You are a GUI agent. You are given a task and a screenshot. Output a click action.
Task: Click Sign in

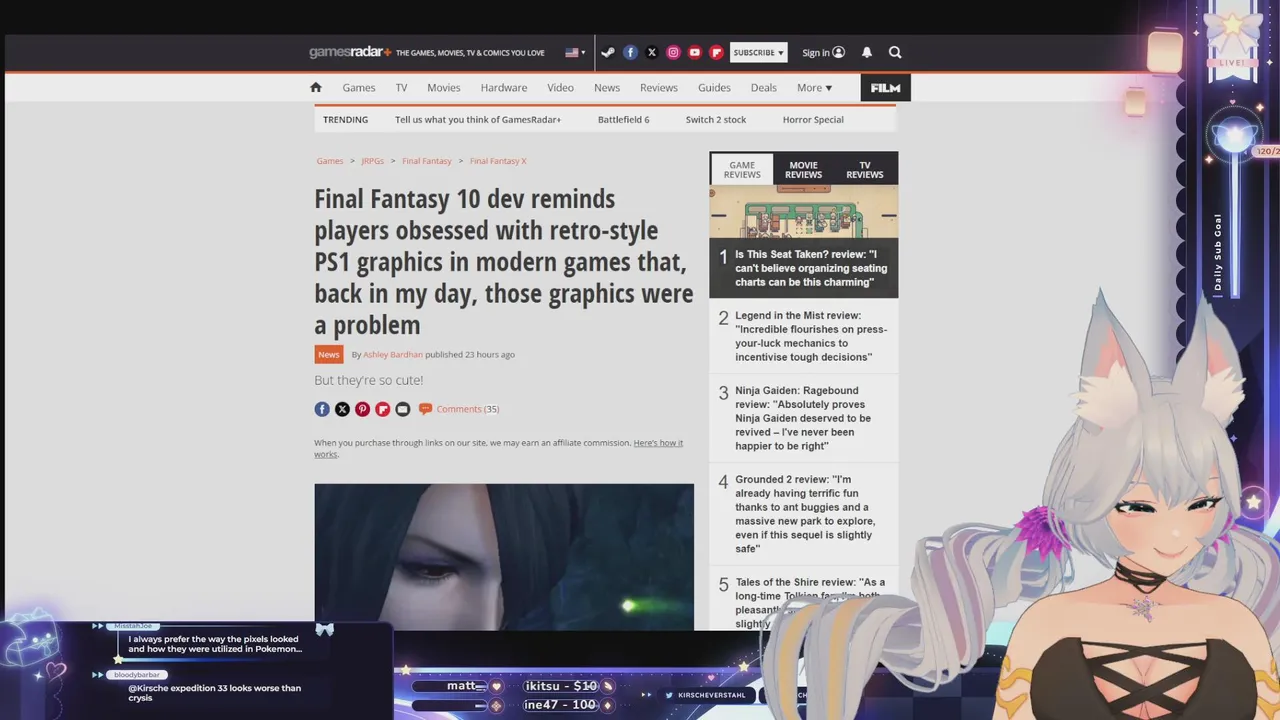click(x=823, y=52)
